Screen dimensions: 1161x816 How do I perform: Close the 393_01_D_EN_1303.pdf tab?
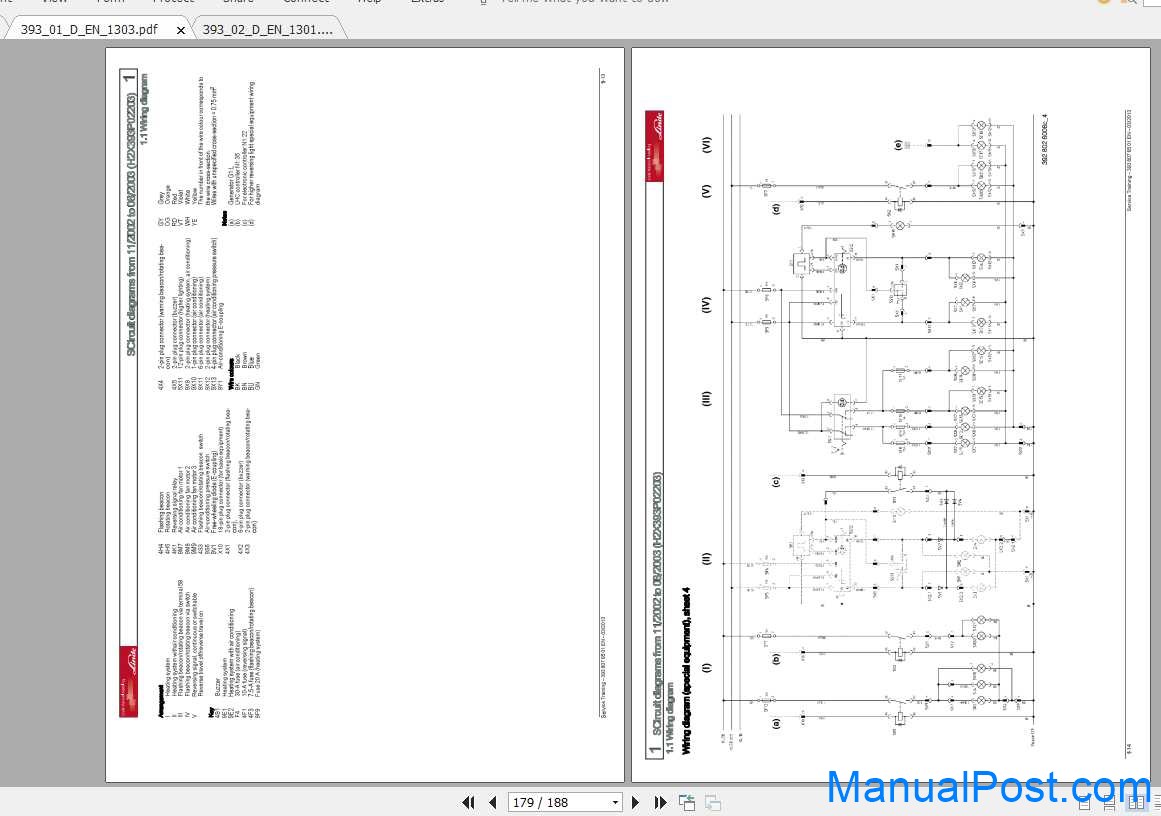[x=181, y=30]
